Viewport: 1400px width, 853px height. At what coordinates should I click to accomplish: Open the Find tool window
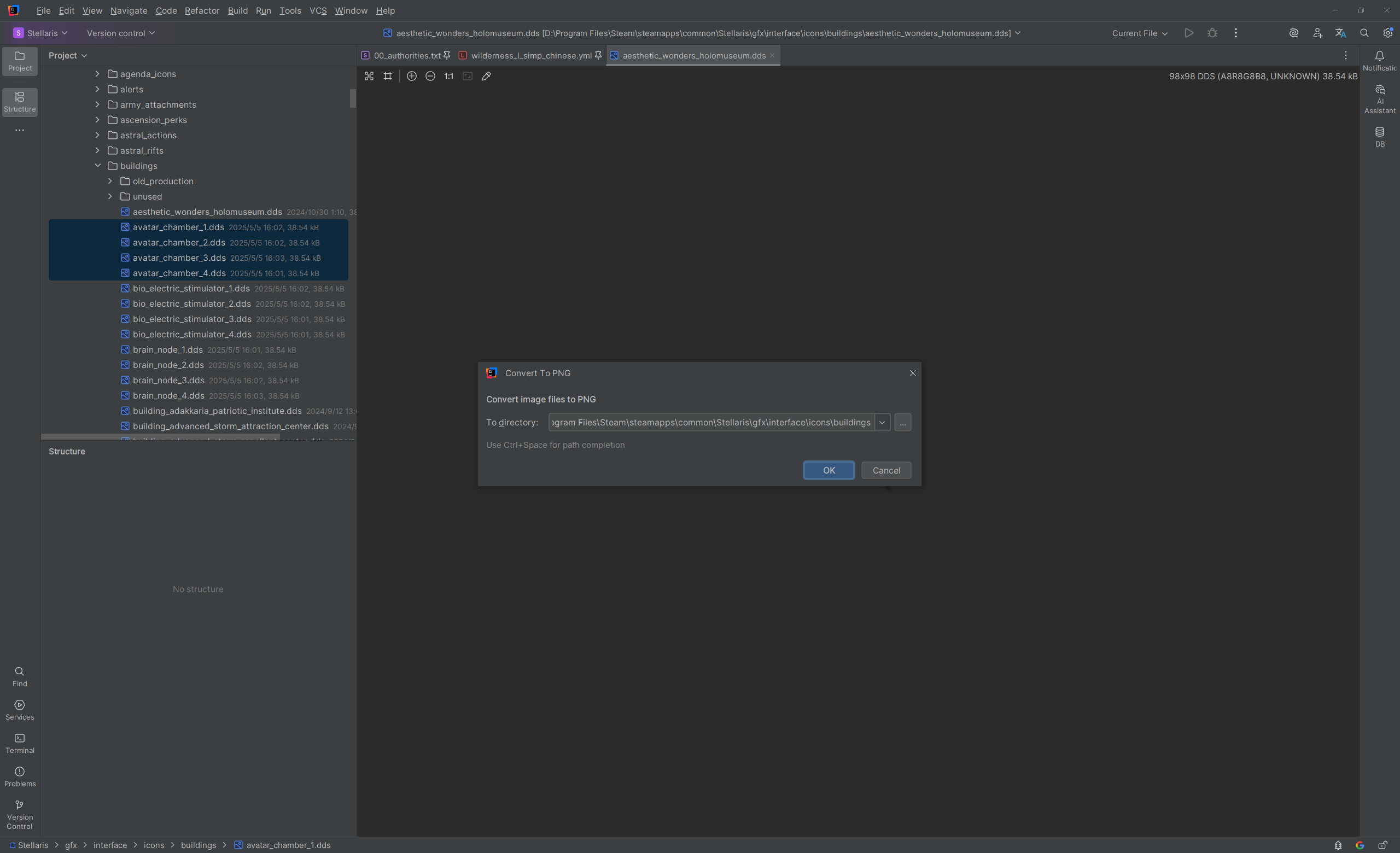20,676
